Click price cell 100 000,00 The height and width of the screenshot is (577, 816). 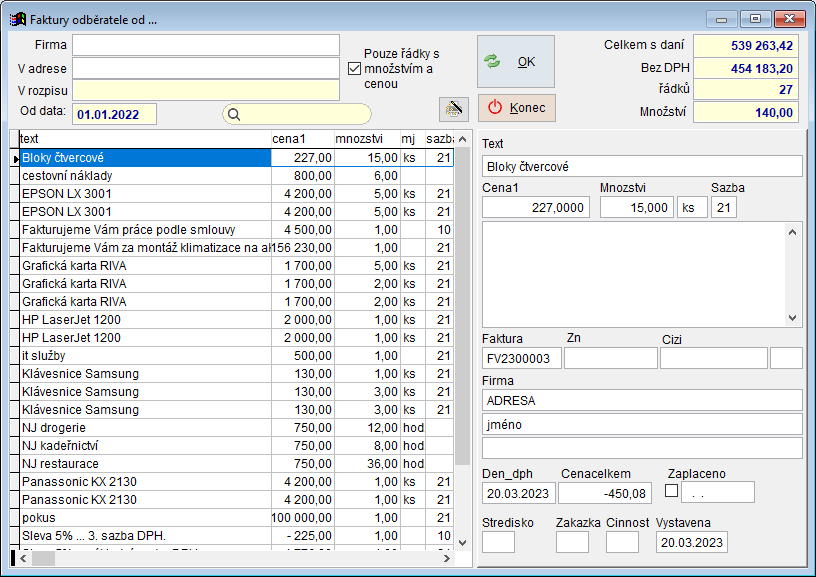pos(302,518)
